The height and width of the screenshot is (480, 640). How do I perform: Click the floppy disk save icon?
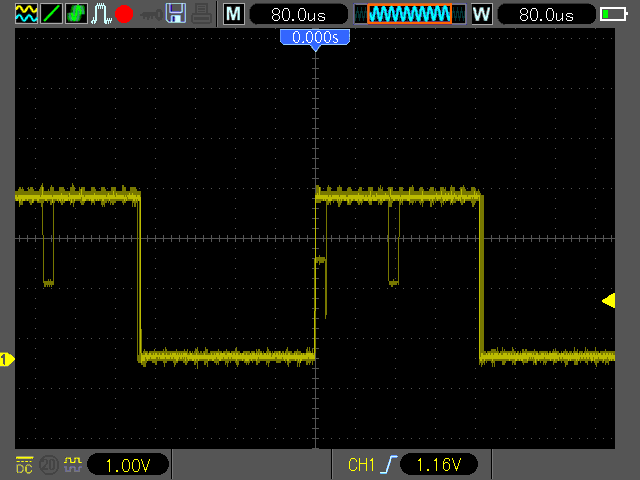coord(176,13)
